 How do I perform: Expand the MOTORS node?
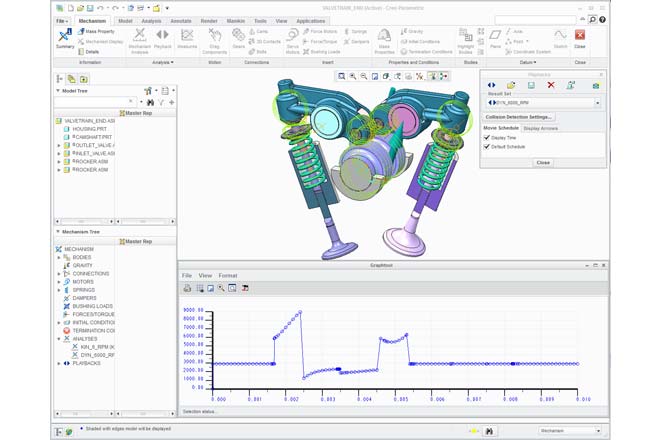[x=59, y=282]
